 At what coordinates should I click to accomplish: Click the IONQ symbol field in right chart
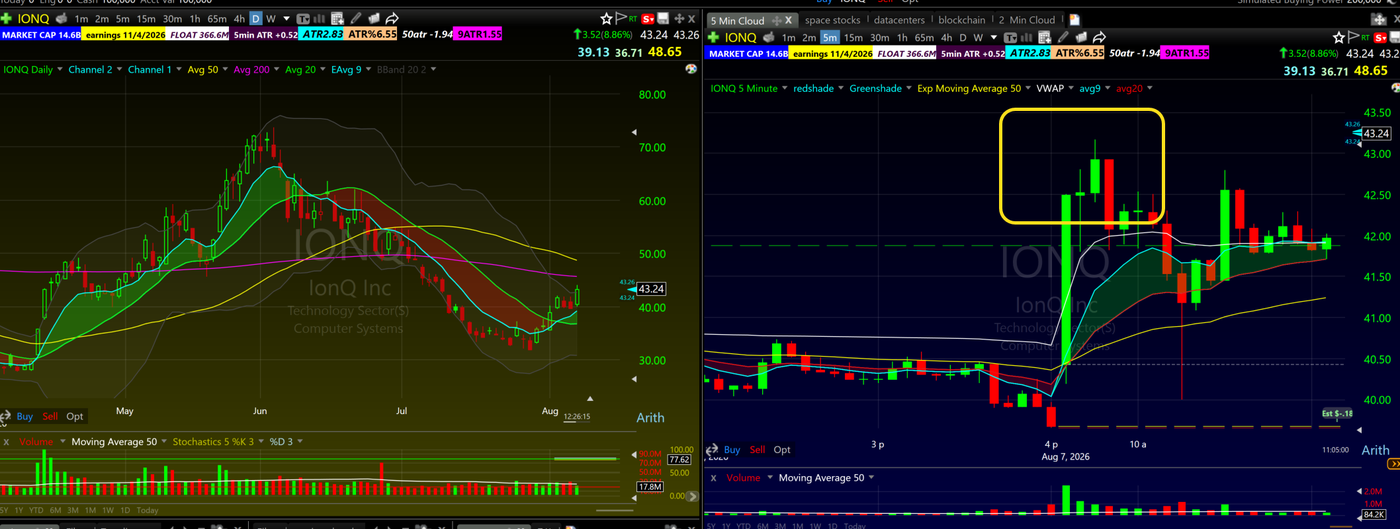pyautogui.click(x=741, y=37)
